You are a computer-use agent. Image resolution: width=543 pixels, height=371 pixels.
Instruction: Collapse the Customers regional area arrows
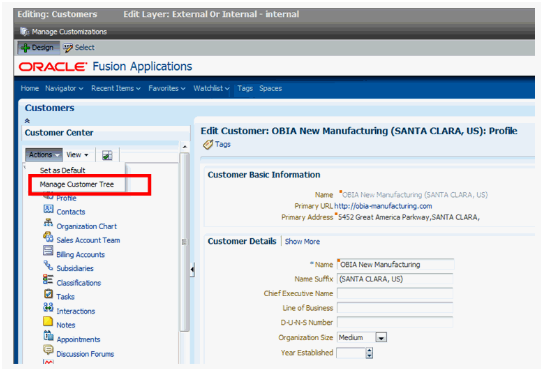click(x=27, y=121)
